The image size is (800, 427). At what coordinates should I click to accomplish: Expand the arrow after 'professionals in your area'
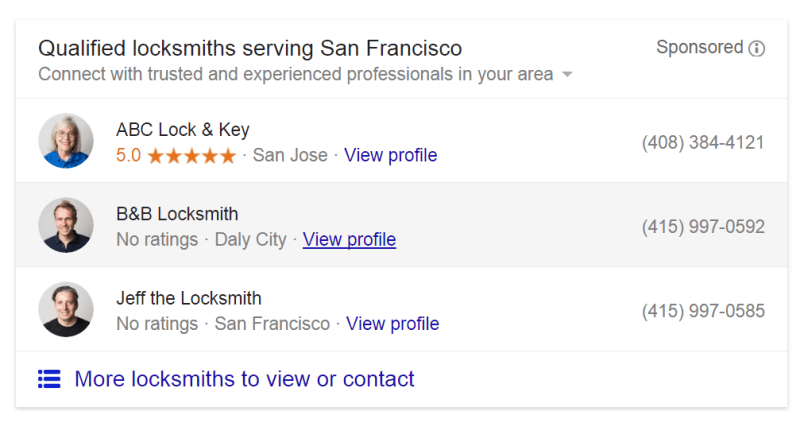coord(567,75)
